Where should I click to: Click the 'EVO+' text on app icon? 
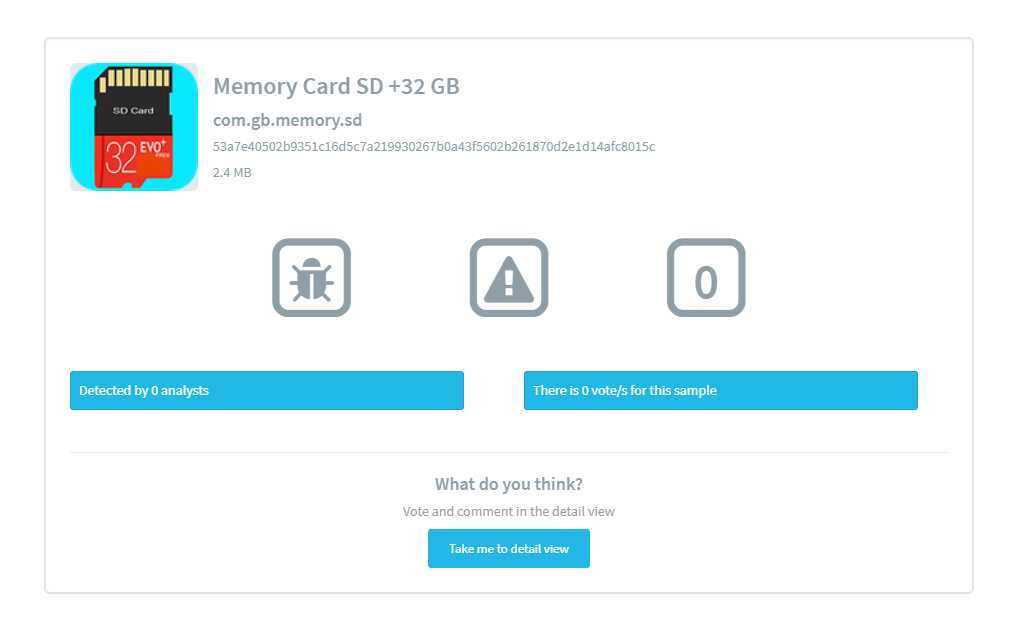pos(154,148)
